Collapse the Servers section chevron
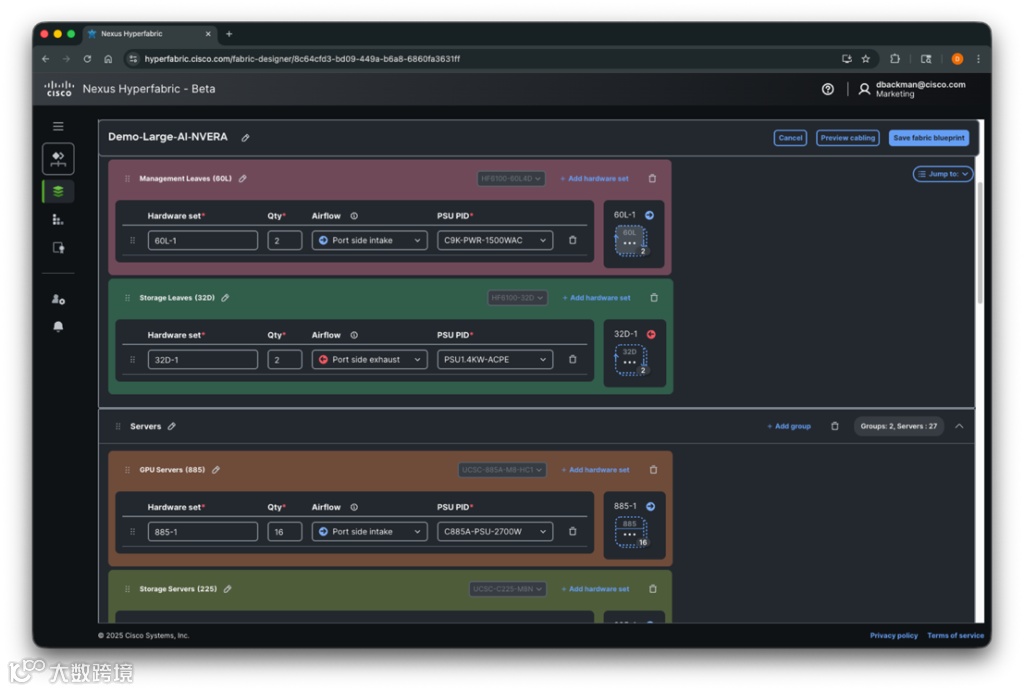This screenshot has width=1024, height=691. point(959,426)
